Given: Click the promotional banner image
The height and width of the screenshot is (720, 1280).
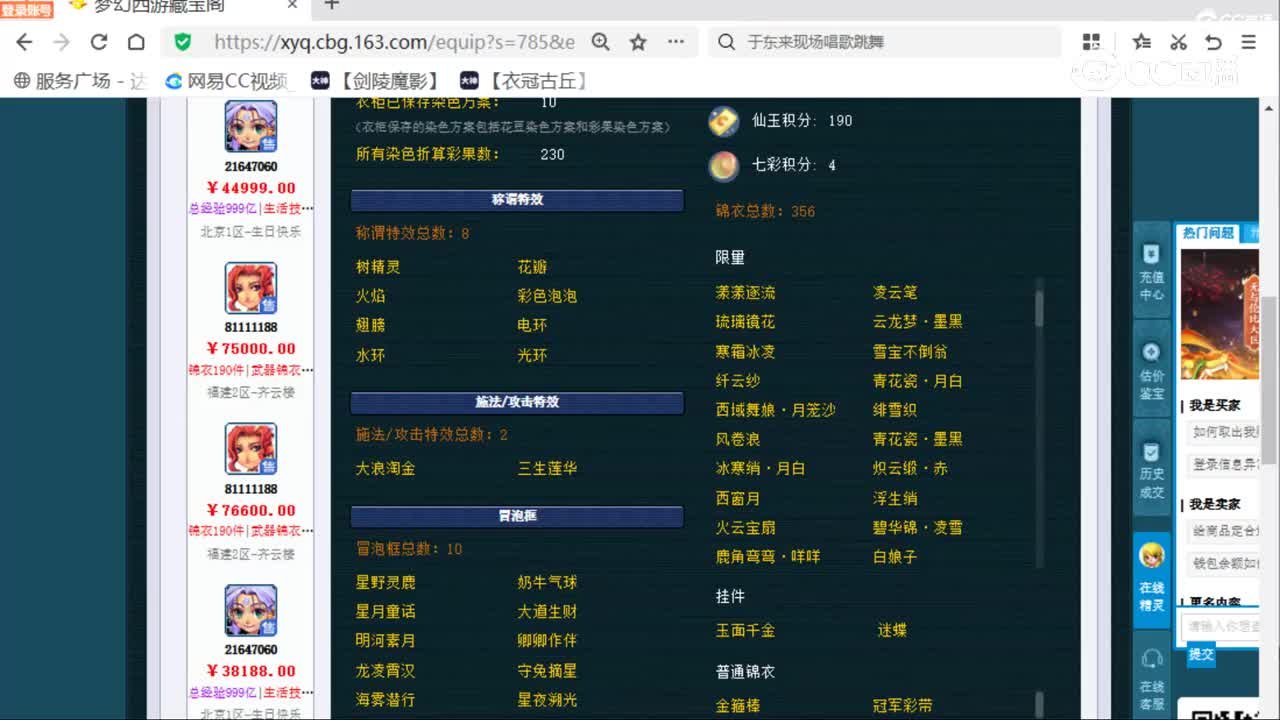Looking at the screenshot, I should click(x=1220, y=313).
